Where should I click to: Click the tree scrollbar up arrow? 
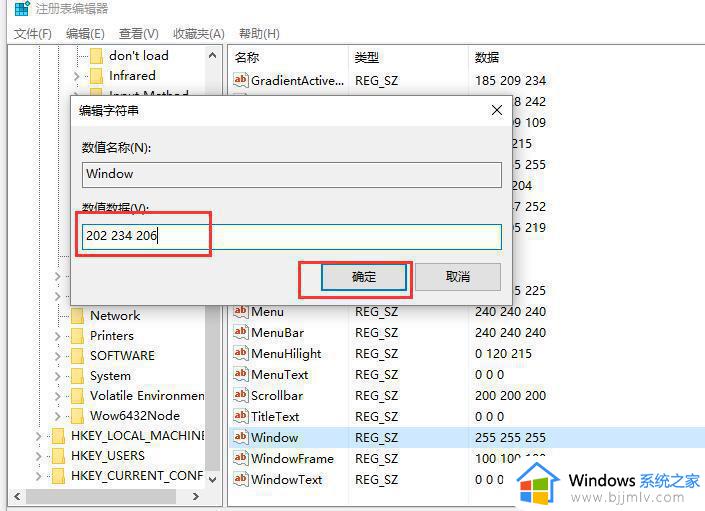coord(213,56)
